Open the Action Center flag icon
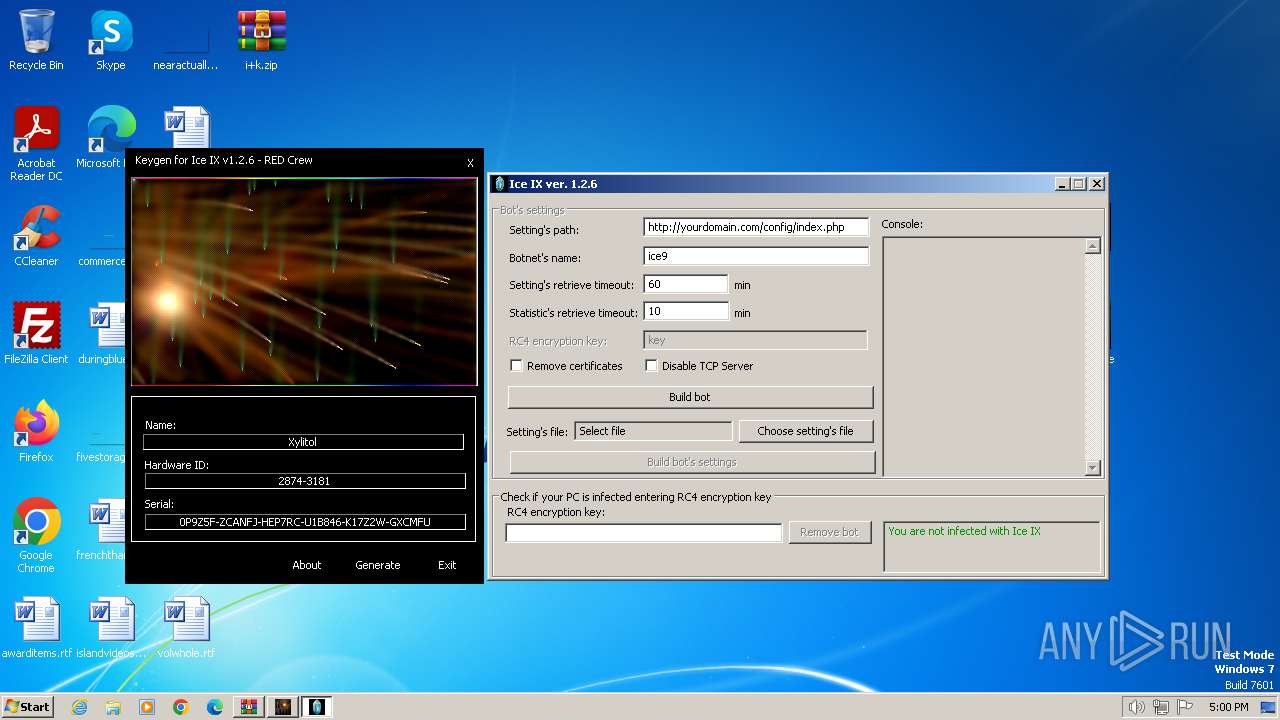Image resolution: width=1280 pixels, height=720 pixels. tap(1185, 707)
